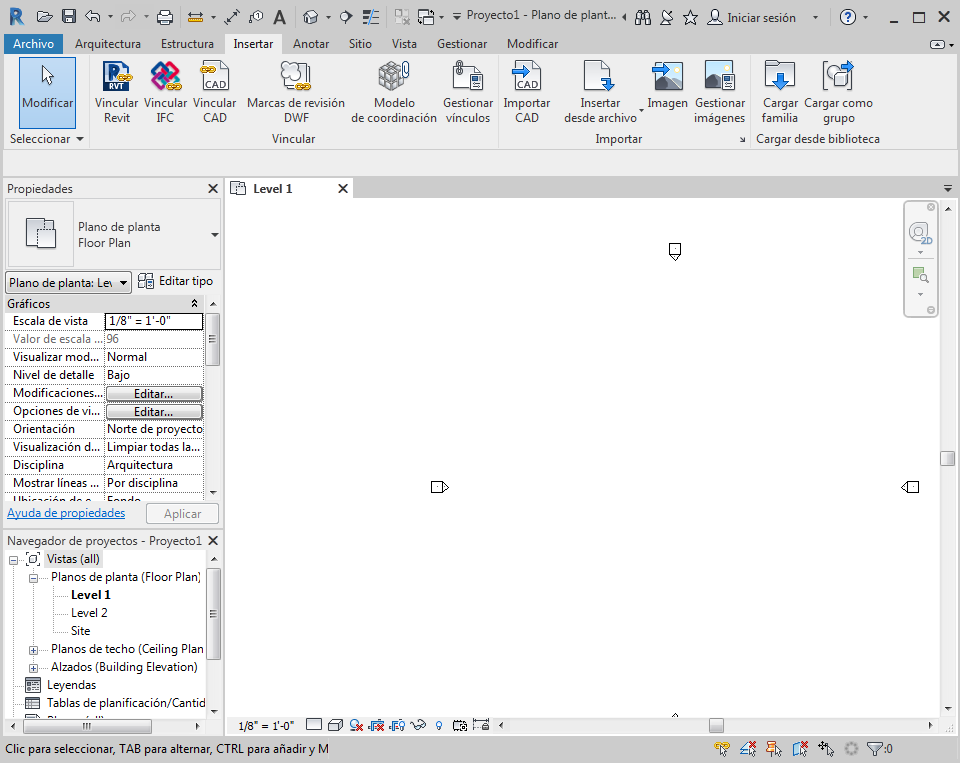Collapse the Gráficos properties section

coord(194,304)
